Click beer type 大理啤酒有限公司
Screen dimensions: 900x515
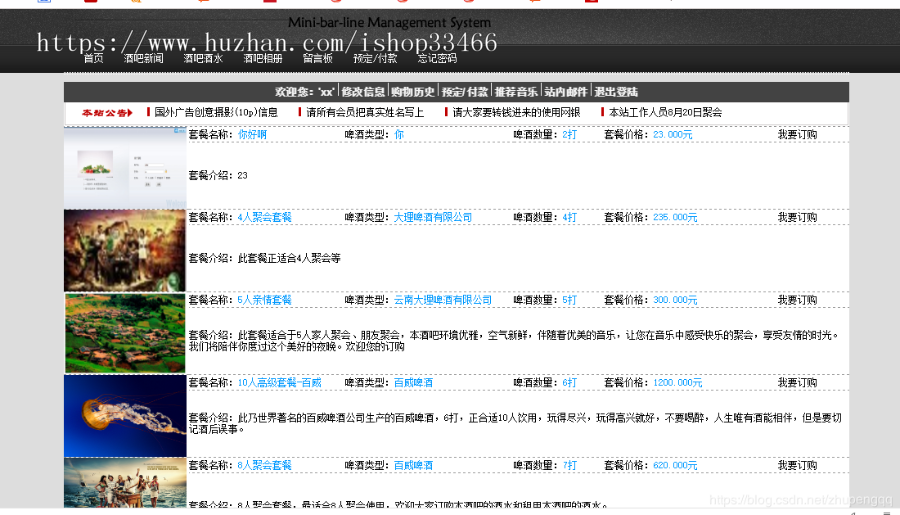point(433,218)
